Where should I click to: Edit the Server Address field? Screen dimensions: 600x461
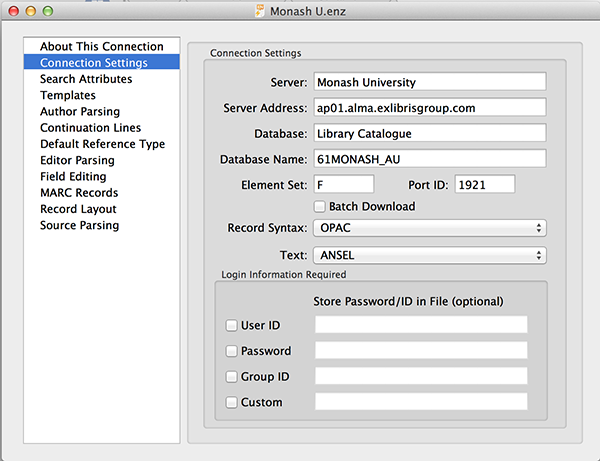(x=430, y=108)
